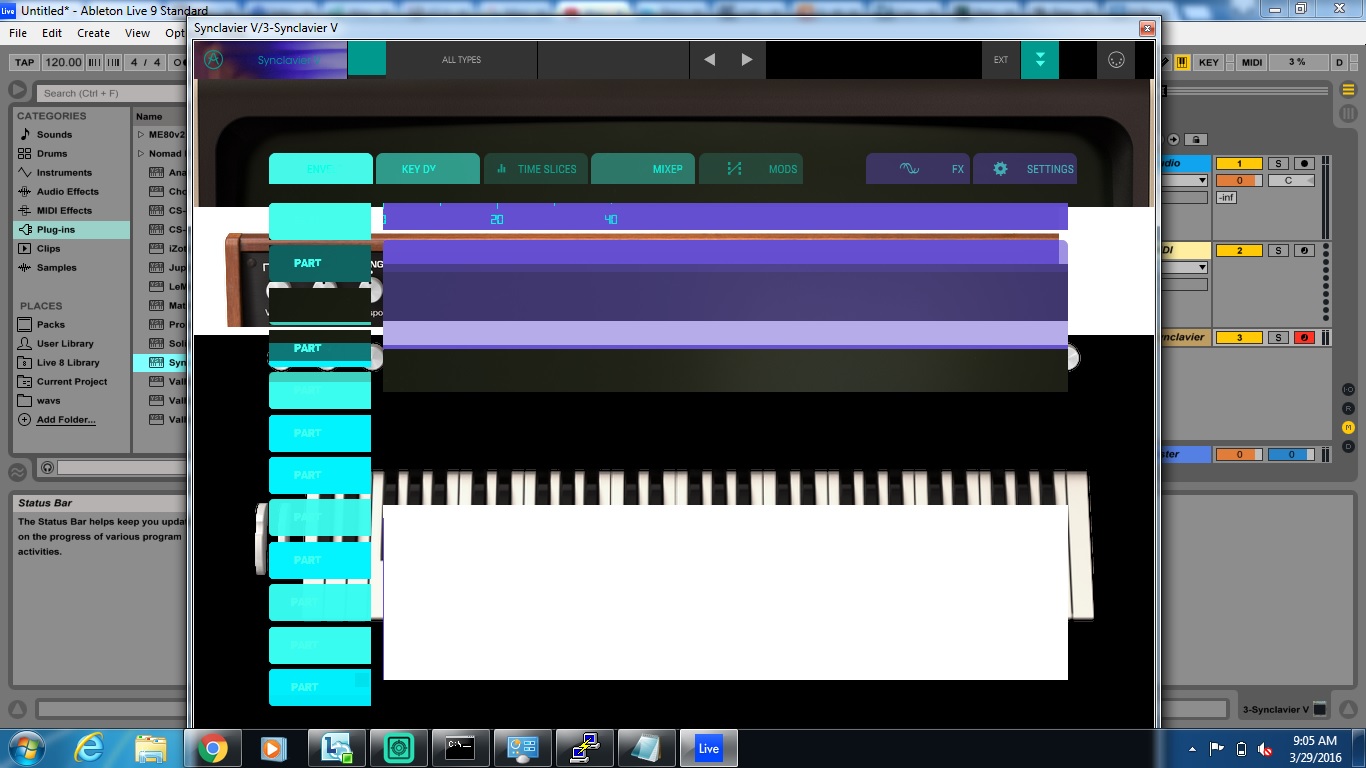Image resolution: width=1366 pixels, height=768 pixels.
Task: Toggle the computer MIDI keyboard icon
Action: coord(1182,62)
